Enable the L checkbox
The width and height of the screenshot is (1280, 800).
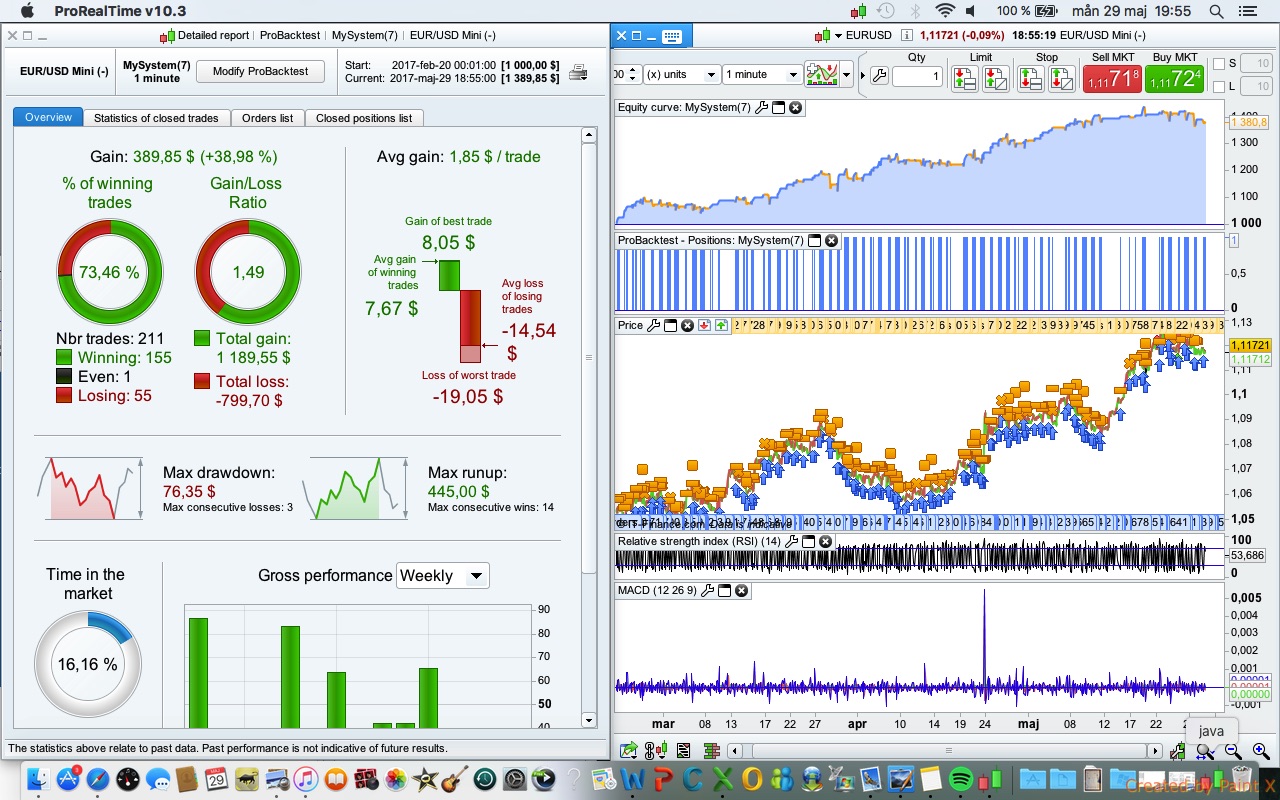click(x=1218, y=87)
